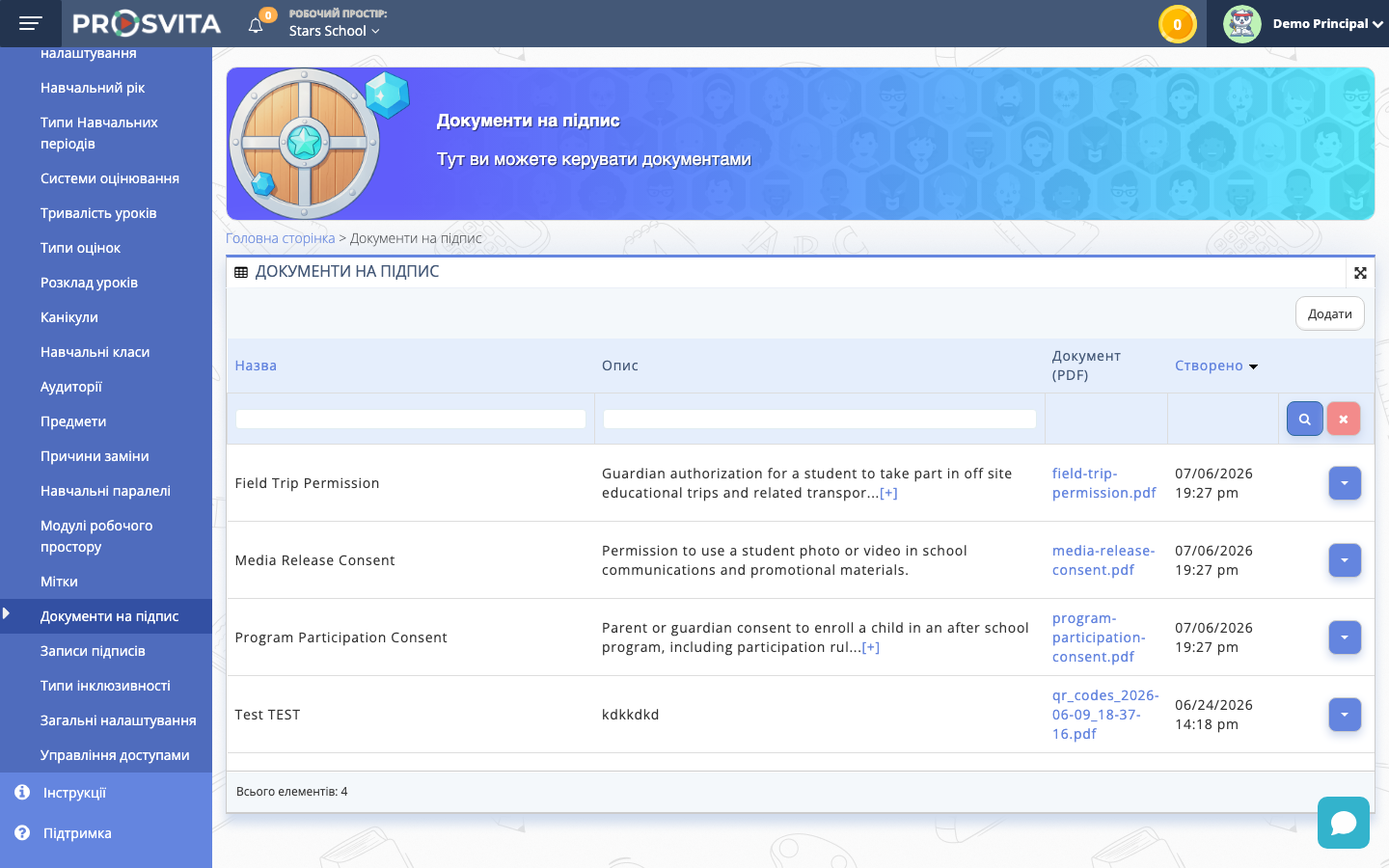Open the hamburger menu icon
The width and height of the screenshot is (1389, 868).
point(31,23)
